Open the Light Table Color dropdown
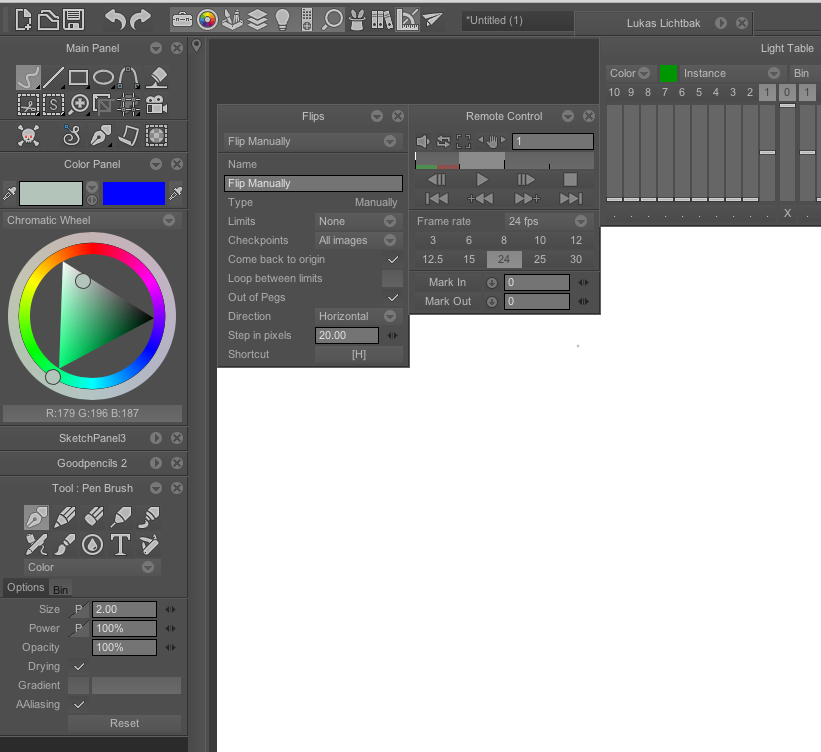Image resolution: width=821 pixels, height=752 pixels. 630,73
